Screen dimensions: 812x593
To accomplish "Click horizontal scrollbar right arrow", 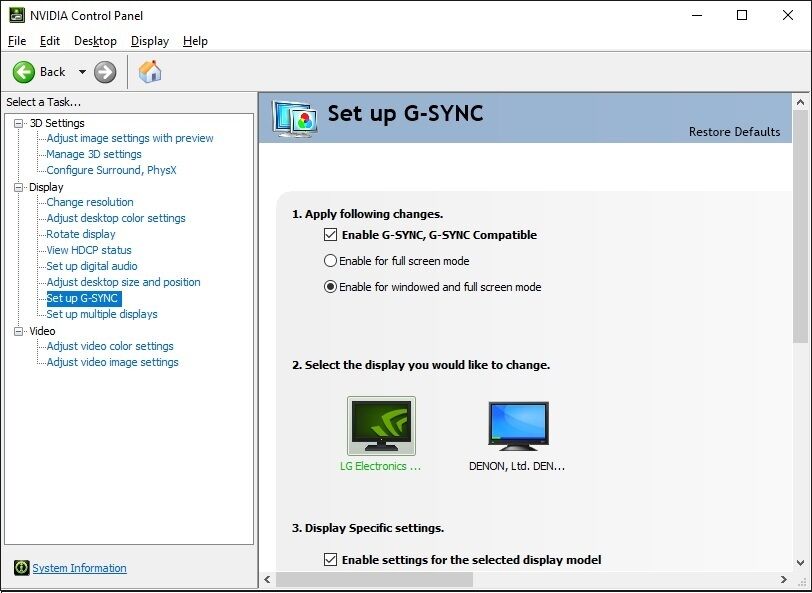I will tap(784, 580).
